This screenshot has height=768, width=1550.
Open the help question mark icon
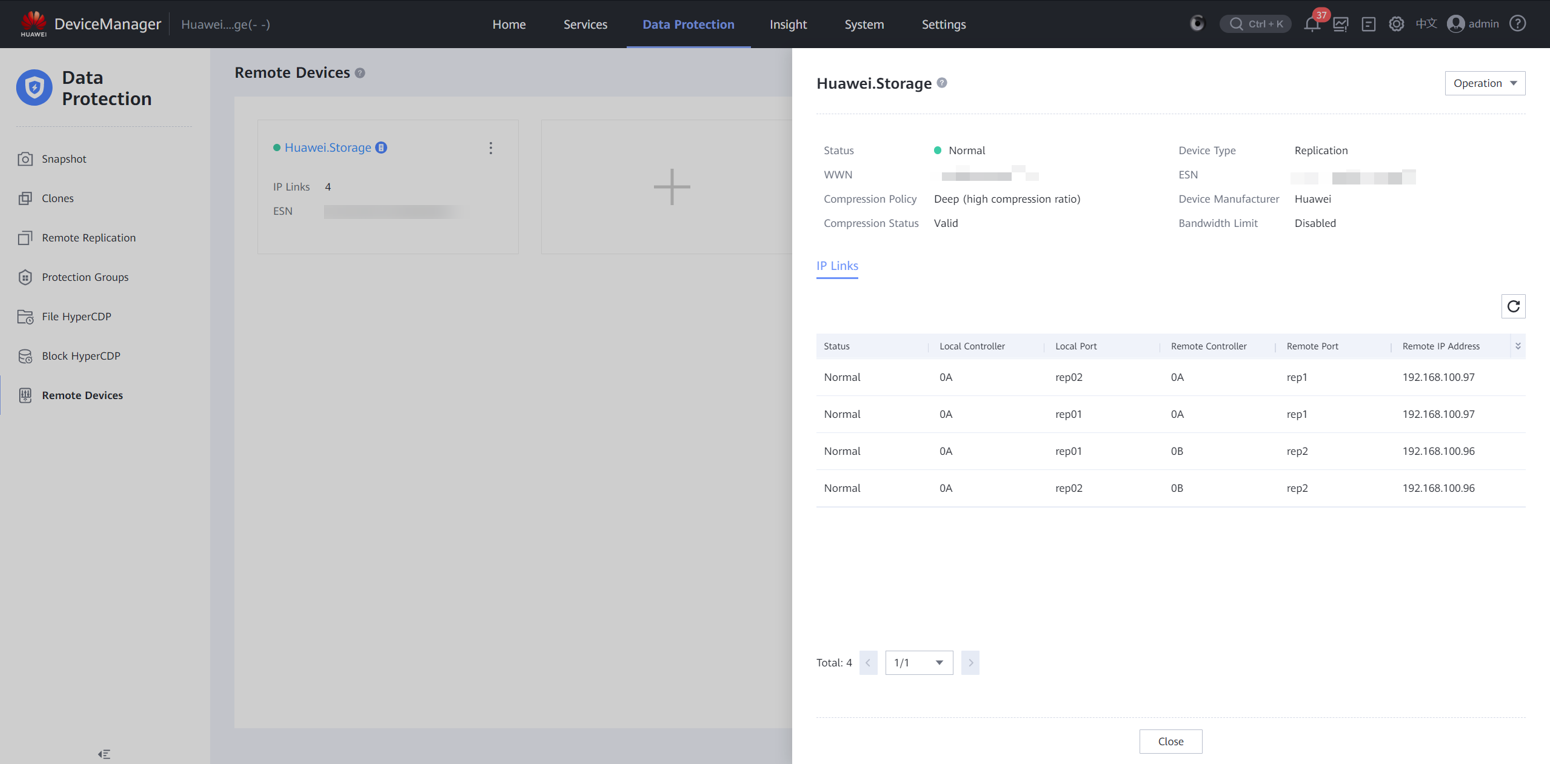click(x=1517, y=24)
